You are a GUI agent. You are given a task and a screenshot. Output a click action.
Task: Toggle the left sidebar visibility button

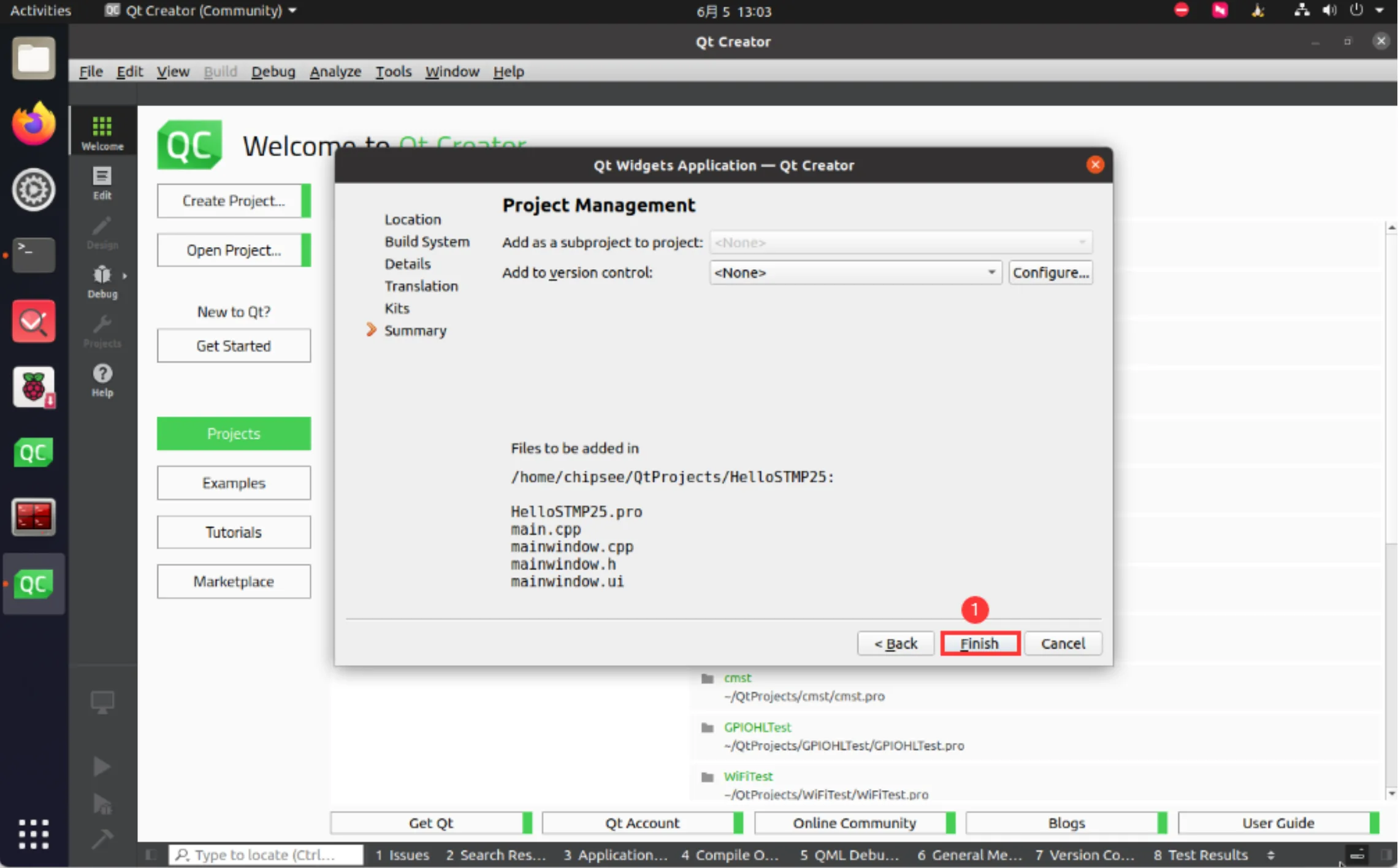tap(151, 855)
